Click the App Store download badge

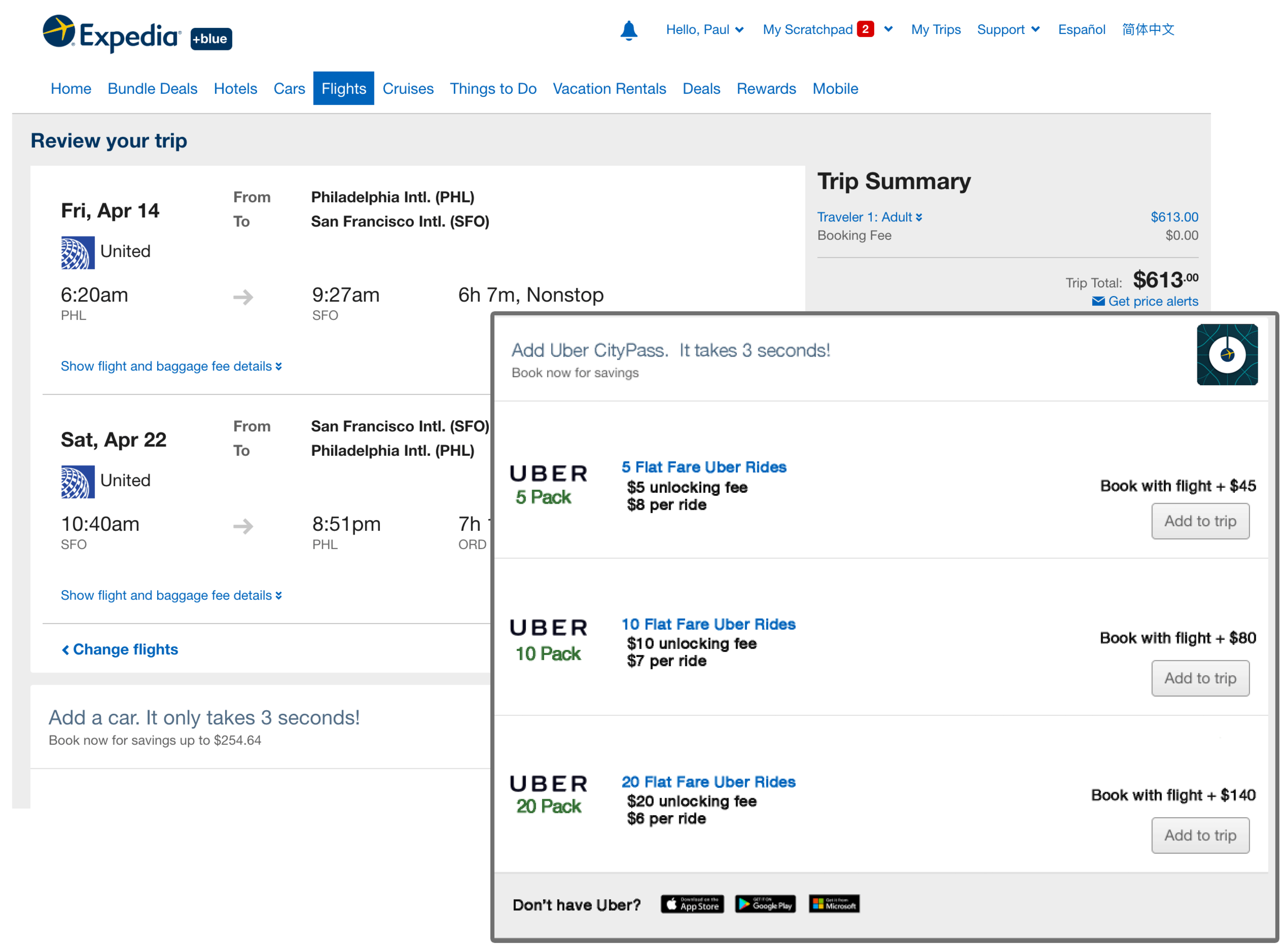click(691, 904)
